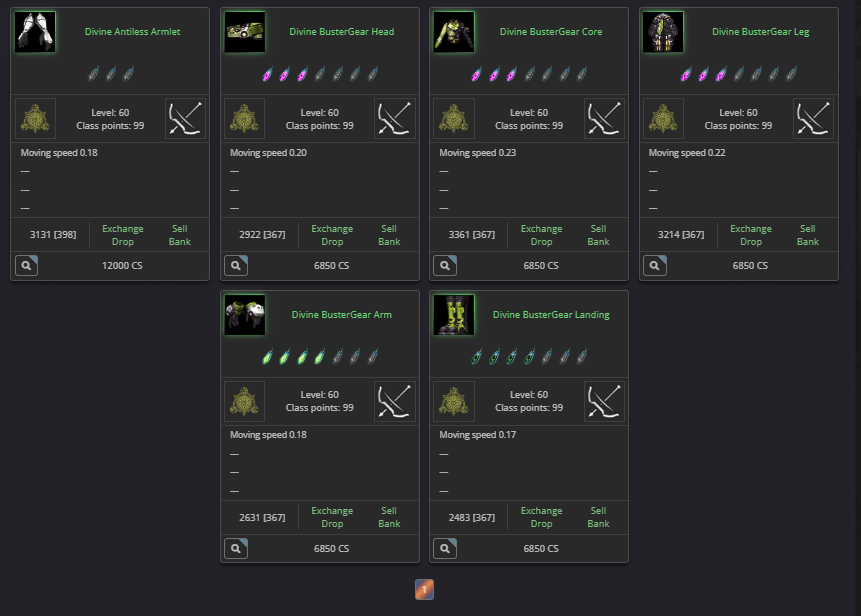861x616 pixels.
Task: Click magnifier icon on BusterGear Landing card
Action: [x=445, y=548]
